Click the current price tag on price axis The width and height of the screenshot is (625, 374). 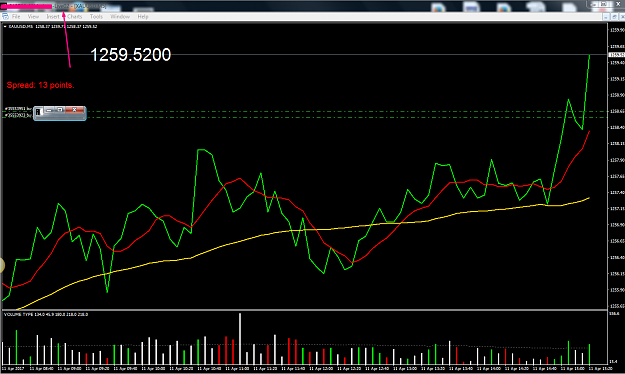click(617, 55)
